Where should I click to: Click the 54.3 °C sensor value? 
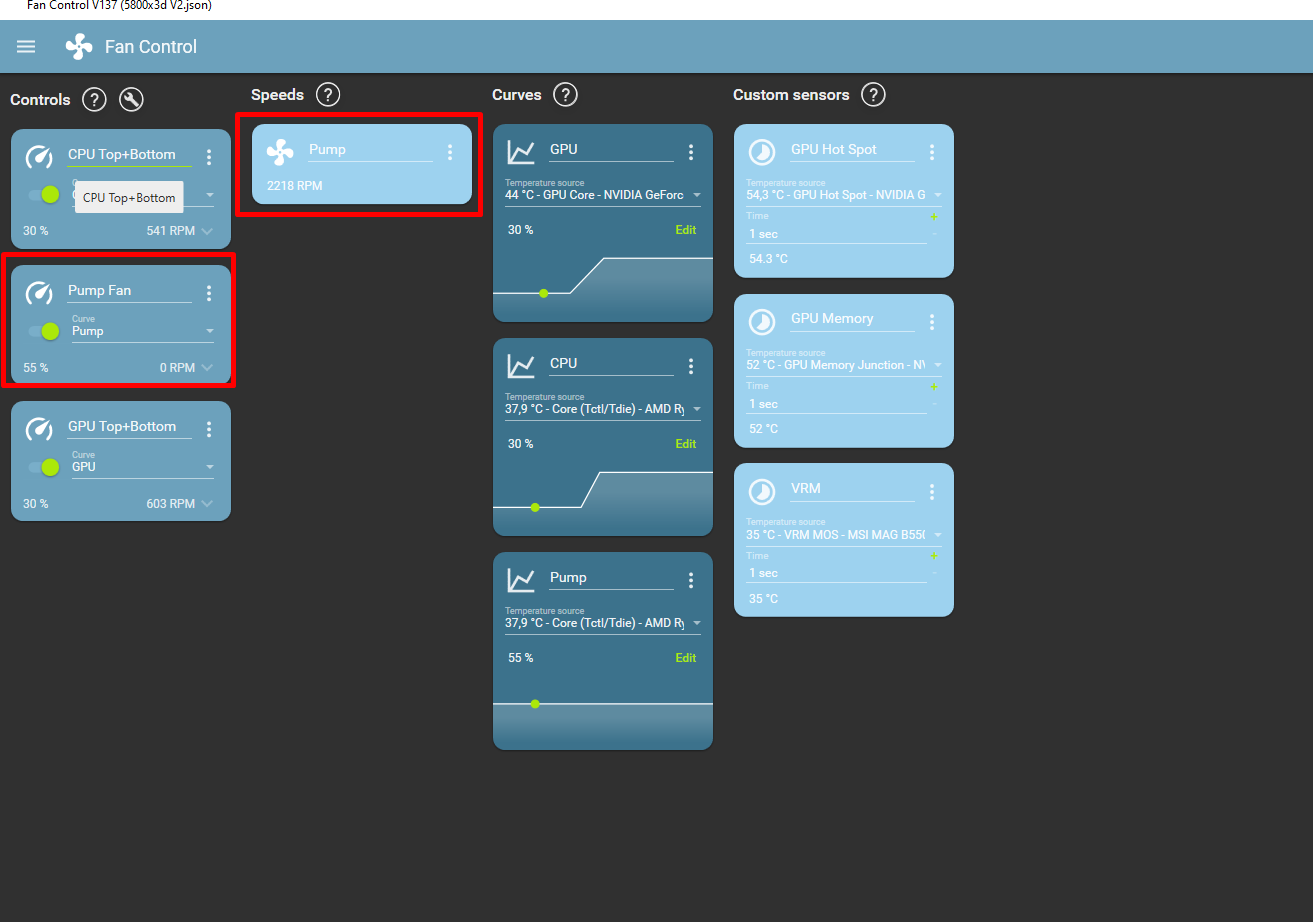768,259
